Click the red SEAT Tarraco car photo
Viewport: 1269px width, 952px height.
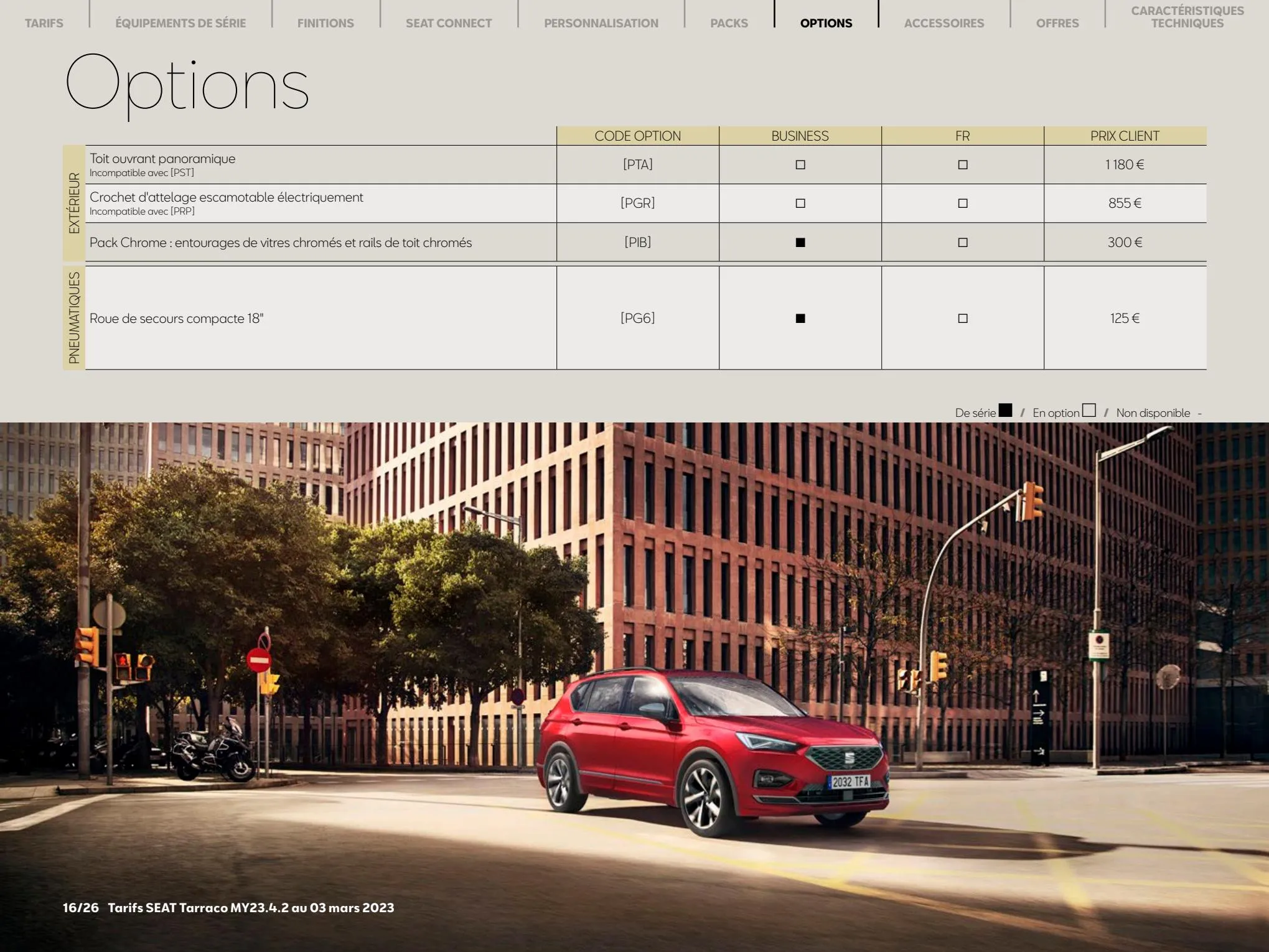713,754
